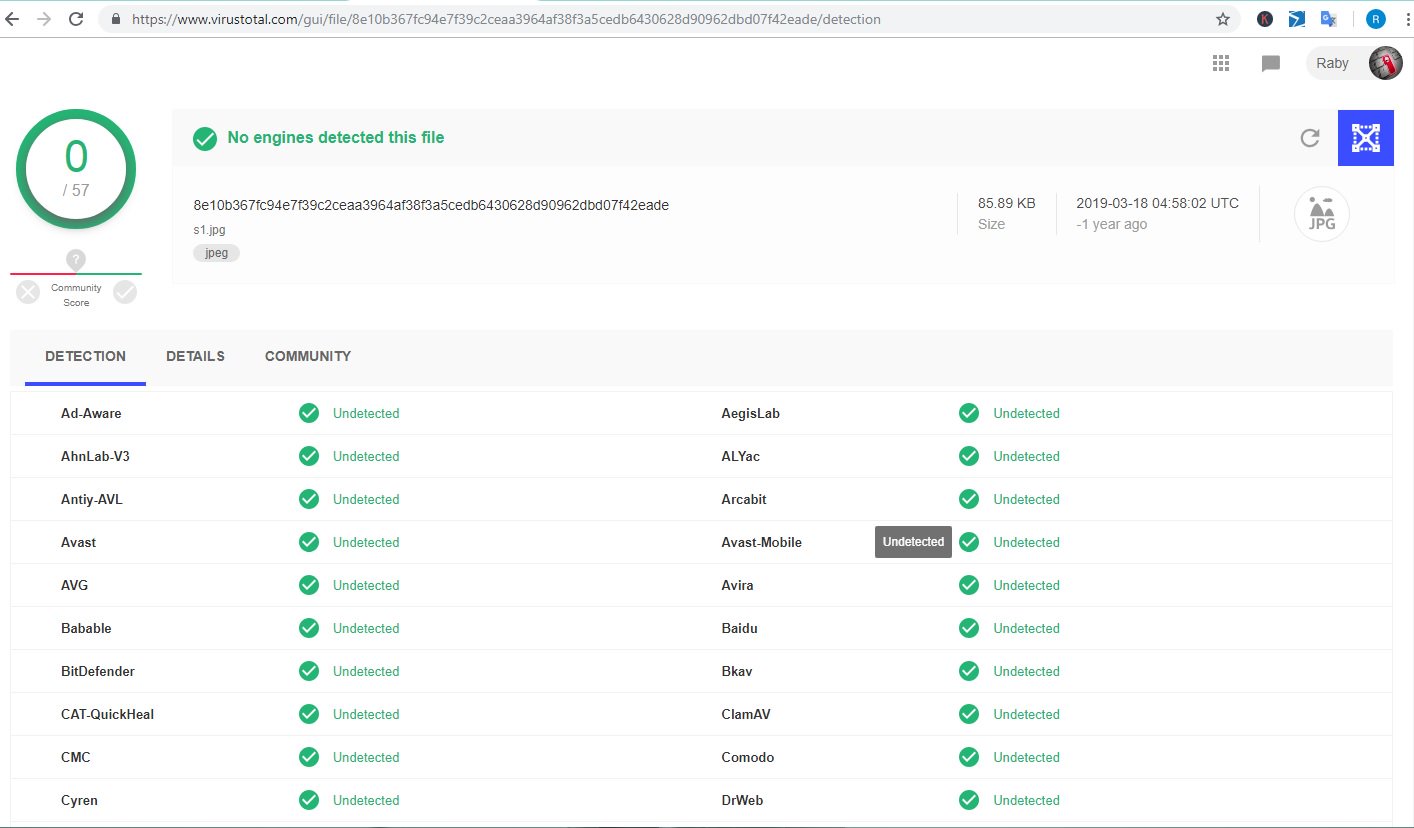
Task: Open the red K extension icon
Action: [x=1265, y=19]
